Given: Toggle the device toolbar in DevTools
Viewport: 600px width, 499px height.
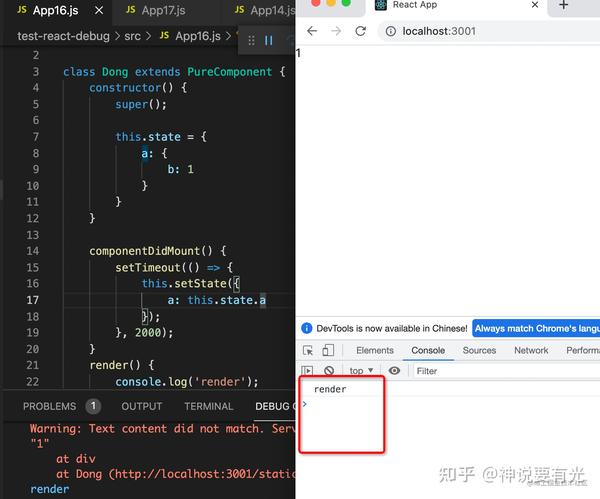Looking at the screenshot, I should click(x=328, y=350).
